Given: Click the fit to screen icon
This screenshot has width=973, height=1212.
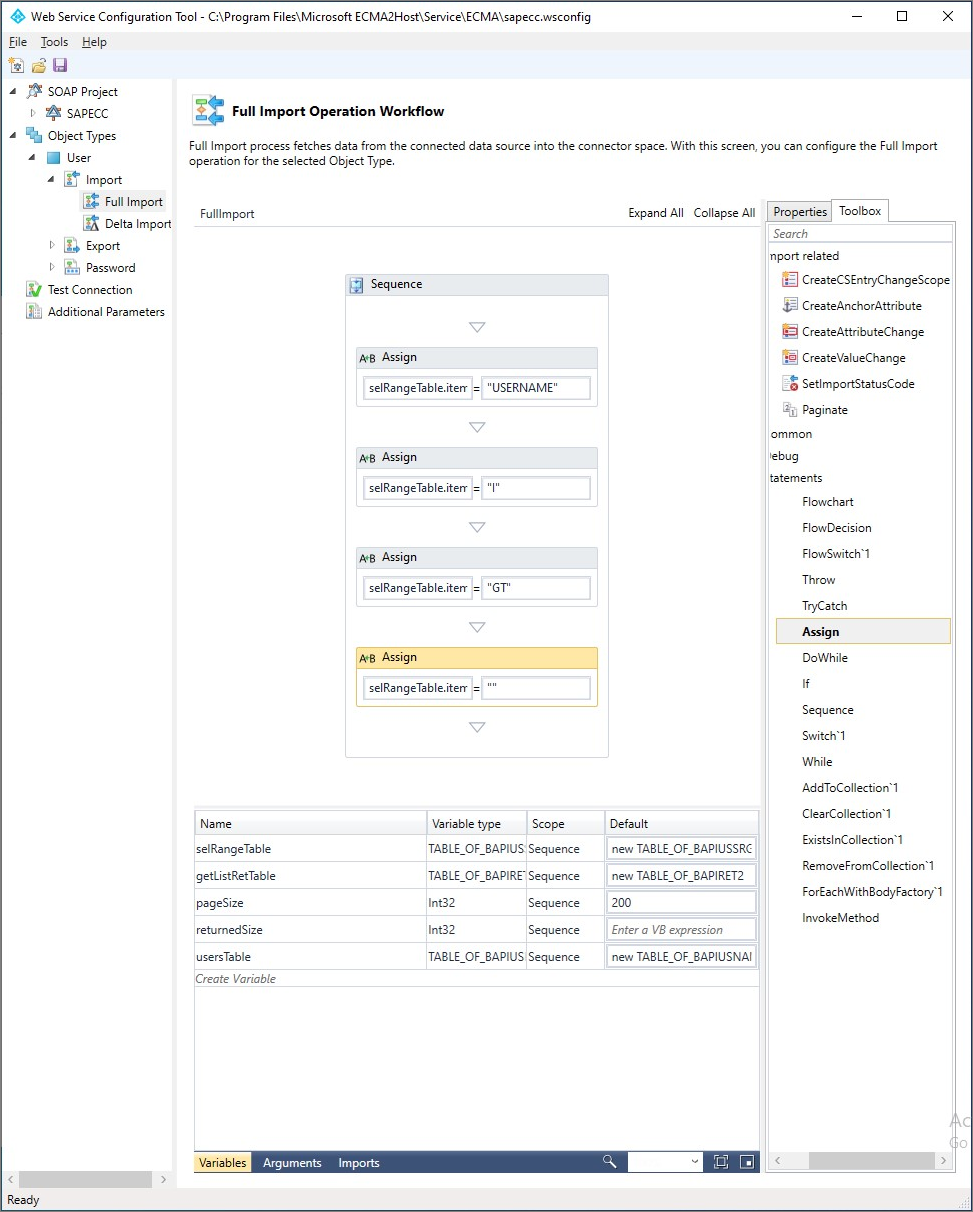Looking at the screenshot, I should (721, 1162).
